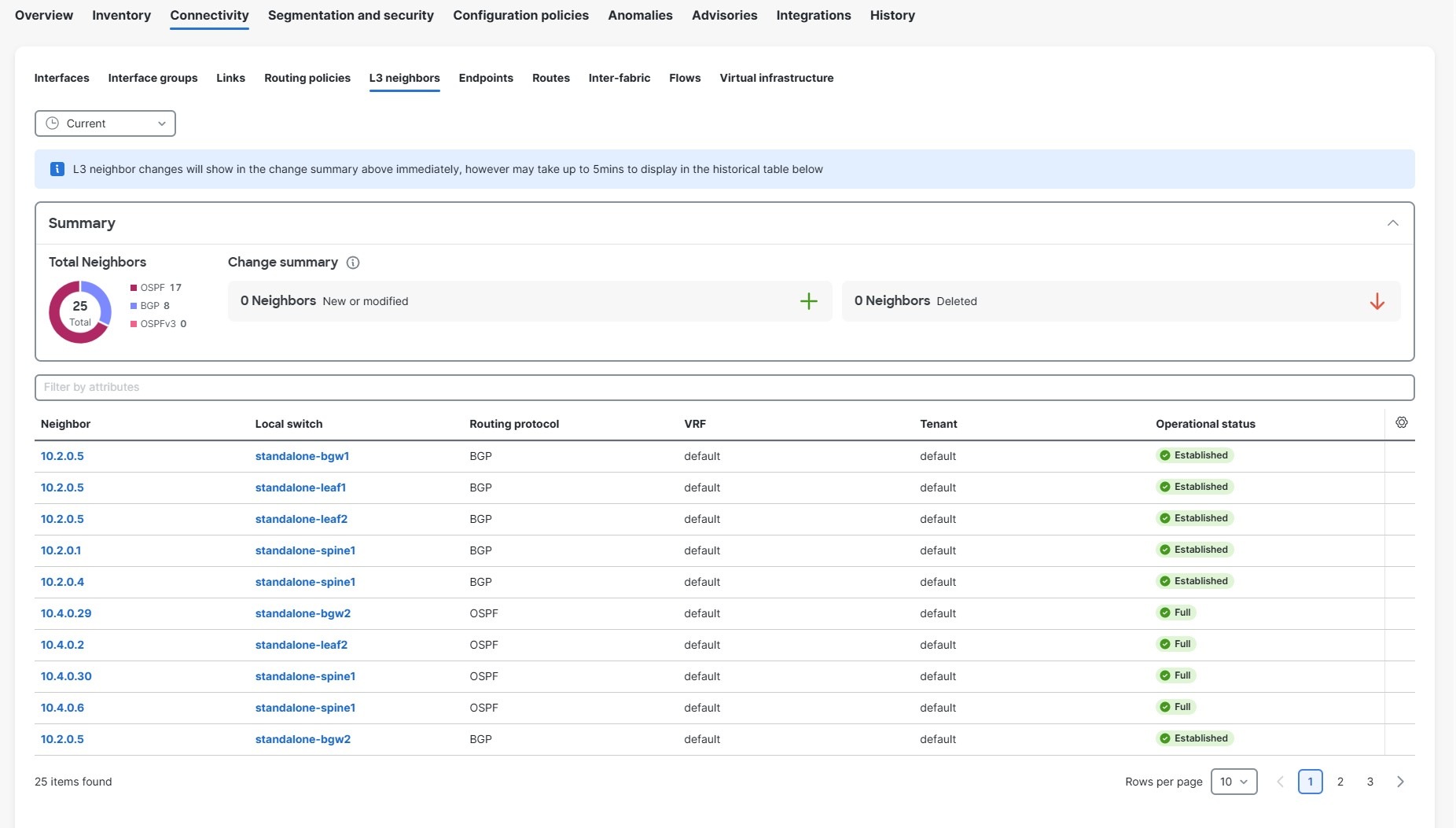Go to page 2 of results

[1340, 782]
